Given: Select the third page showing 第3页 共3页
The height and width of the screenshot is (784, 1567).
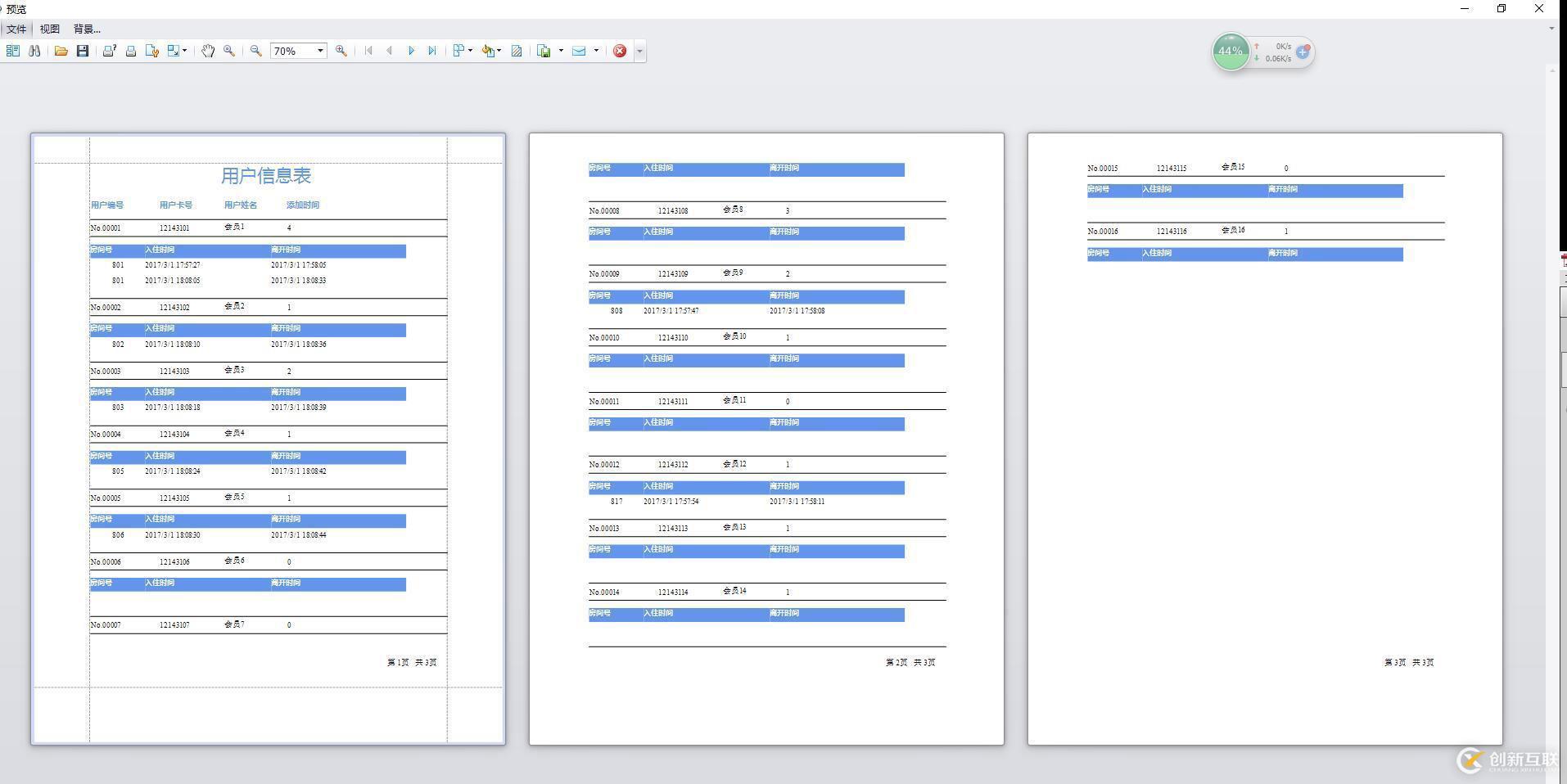Looking at the screenshot, I should coord(1265,439).
